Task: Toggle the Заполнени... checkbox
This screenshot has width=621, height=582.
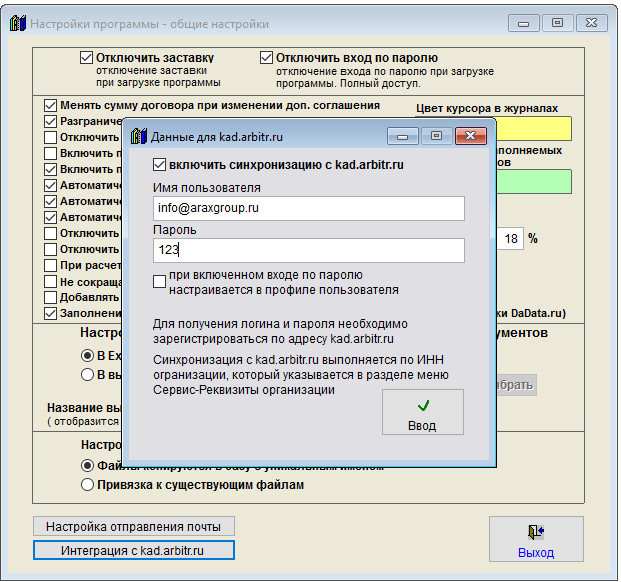Action: 50,313
